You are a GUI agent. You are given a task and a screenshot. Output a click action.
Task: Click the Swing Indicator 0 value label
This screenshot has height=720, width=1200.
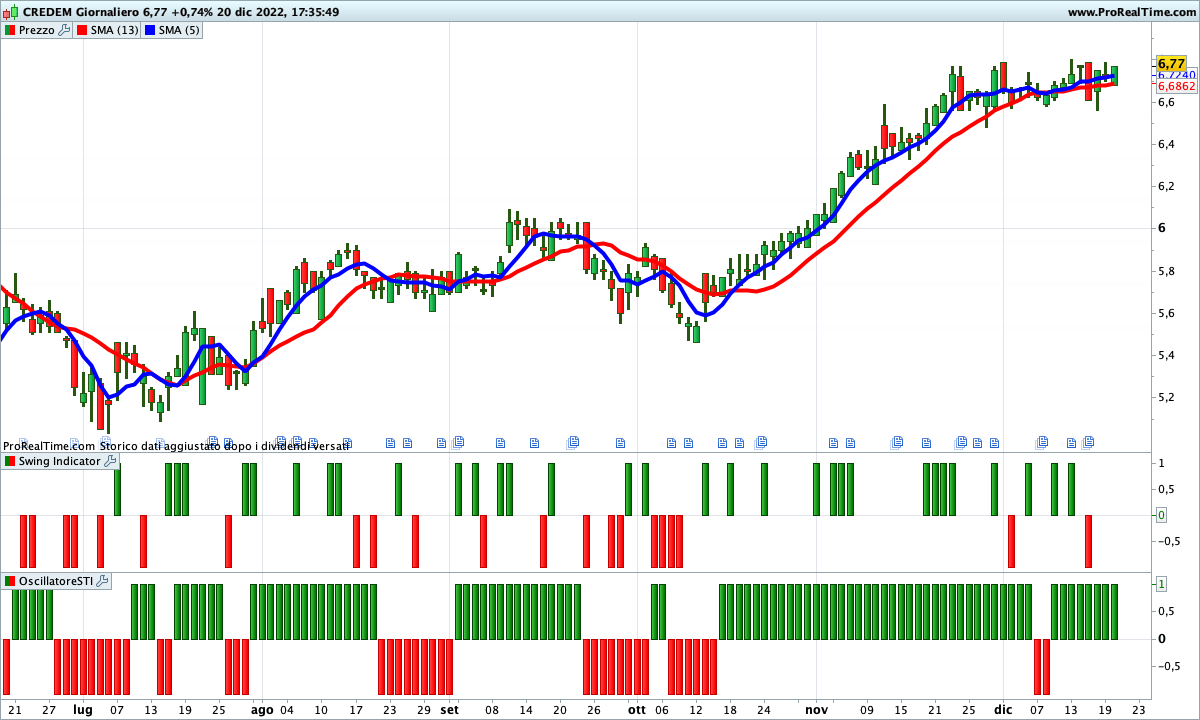click(x=1161, y=515)
